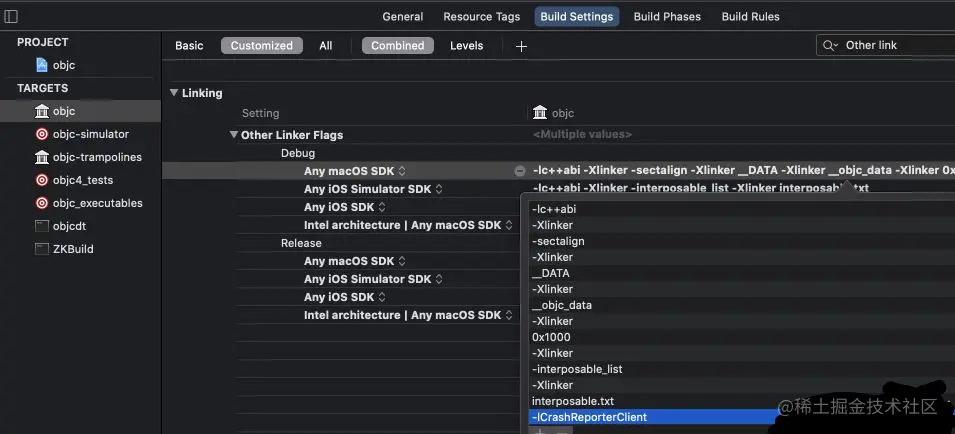Select the -lCrashReporterClient flag entry
The height and width of the screenshot is (434, 955).
click(590, 417)
